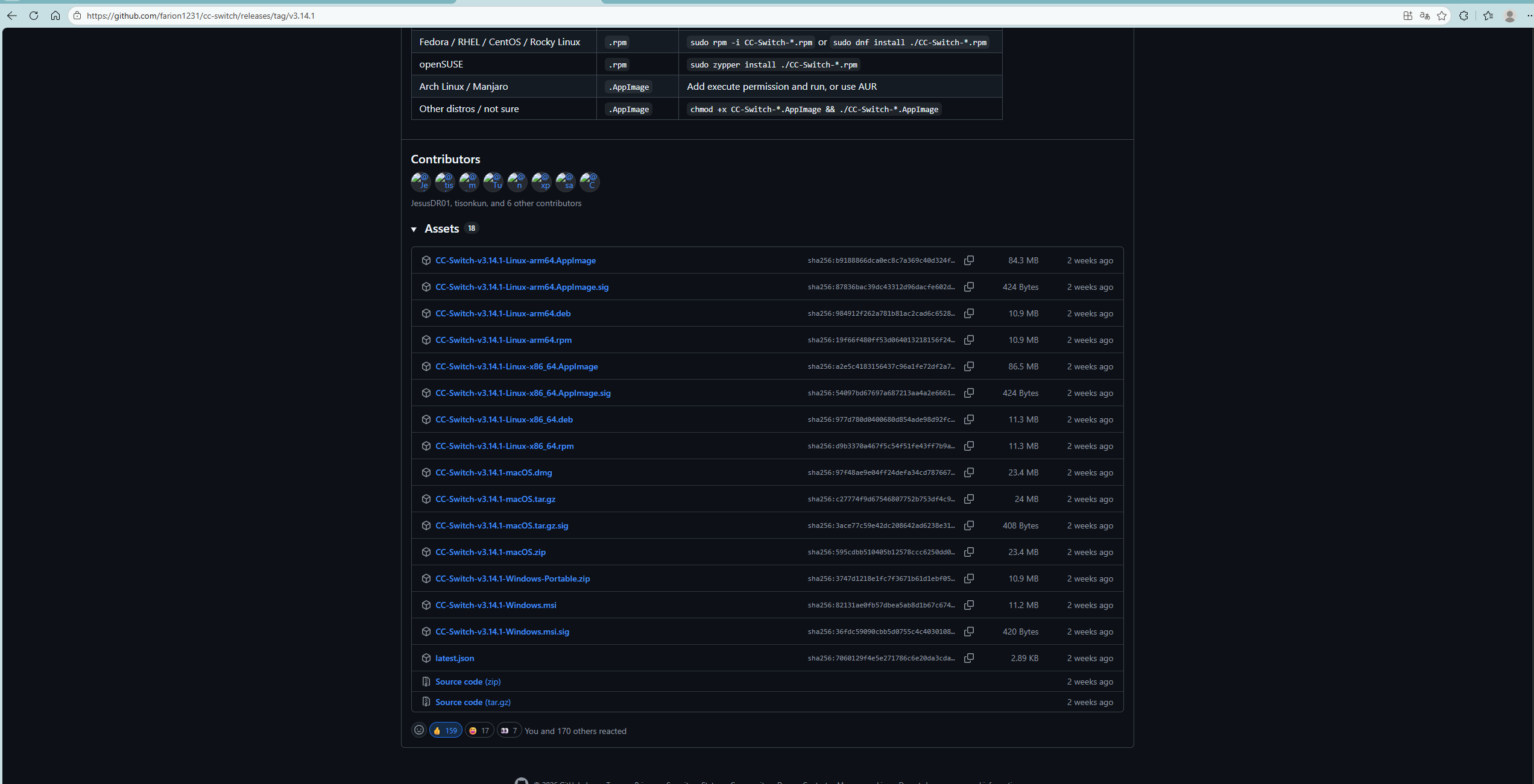
Task: Copy sha256 for Linux-arm64.rpm
Action: tap(969, 340)
